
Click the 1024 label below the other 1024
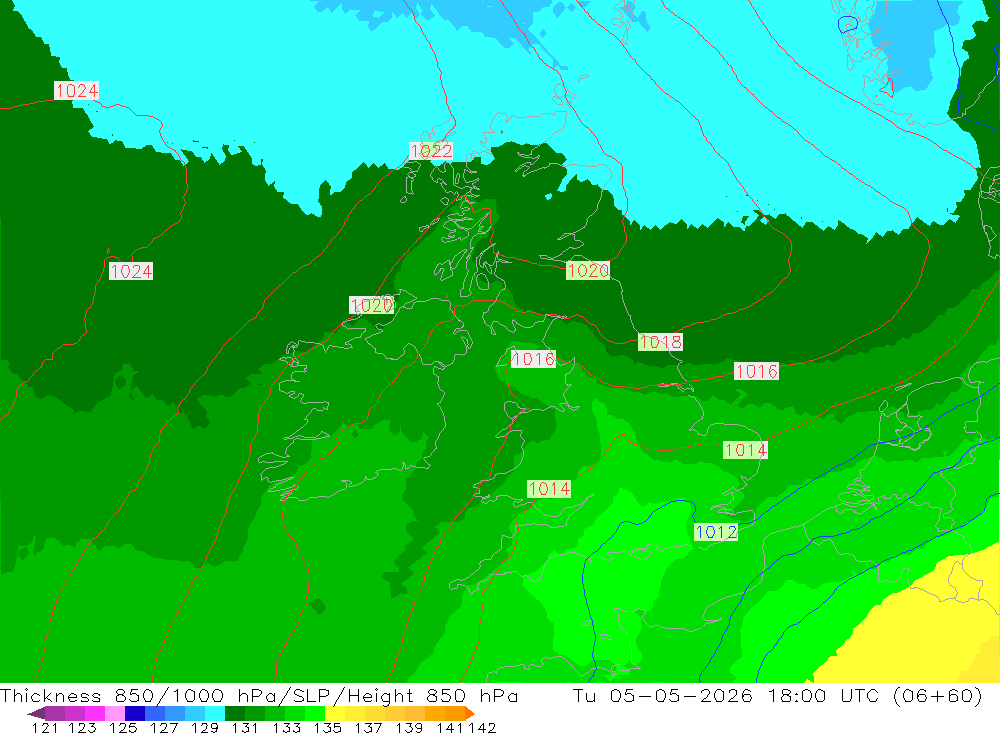point(131,271)
